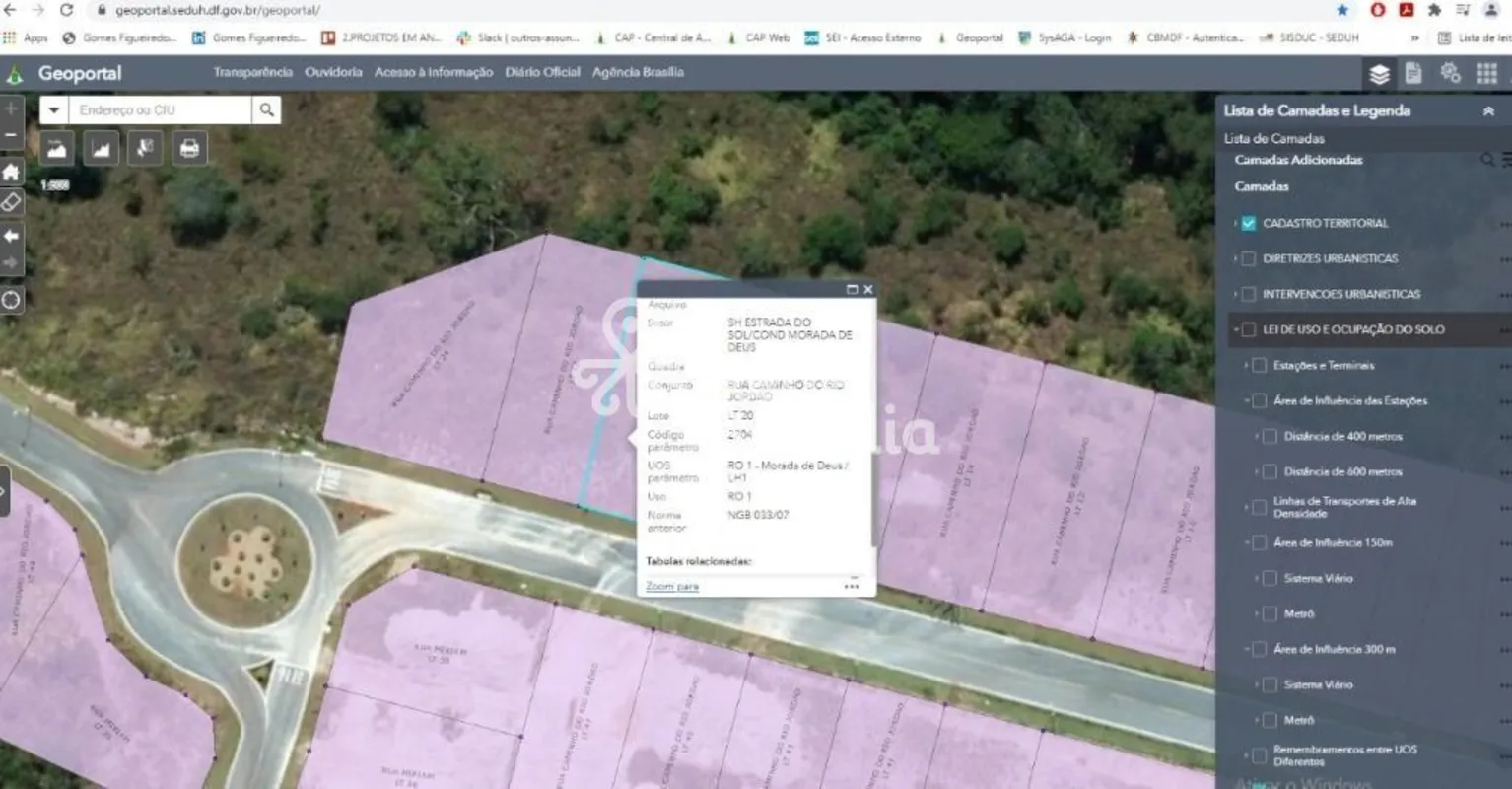Image resolution: width=1512 pixels, height=789 pixels.
Task: Open the layers list stack icon
Action: click(x=1379, y=74)
